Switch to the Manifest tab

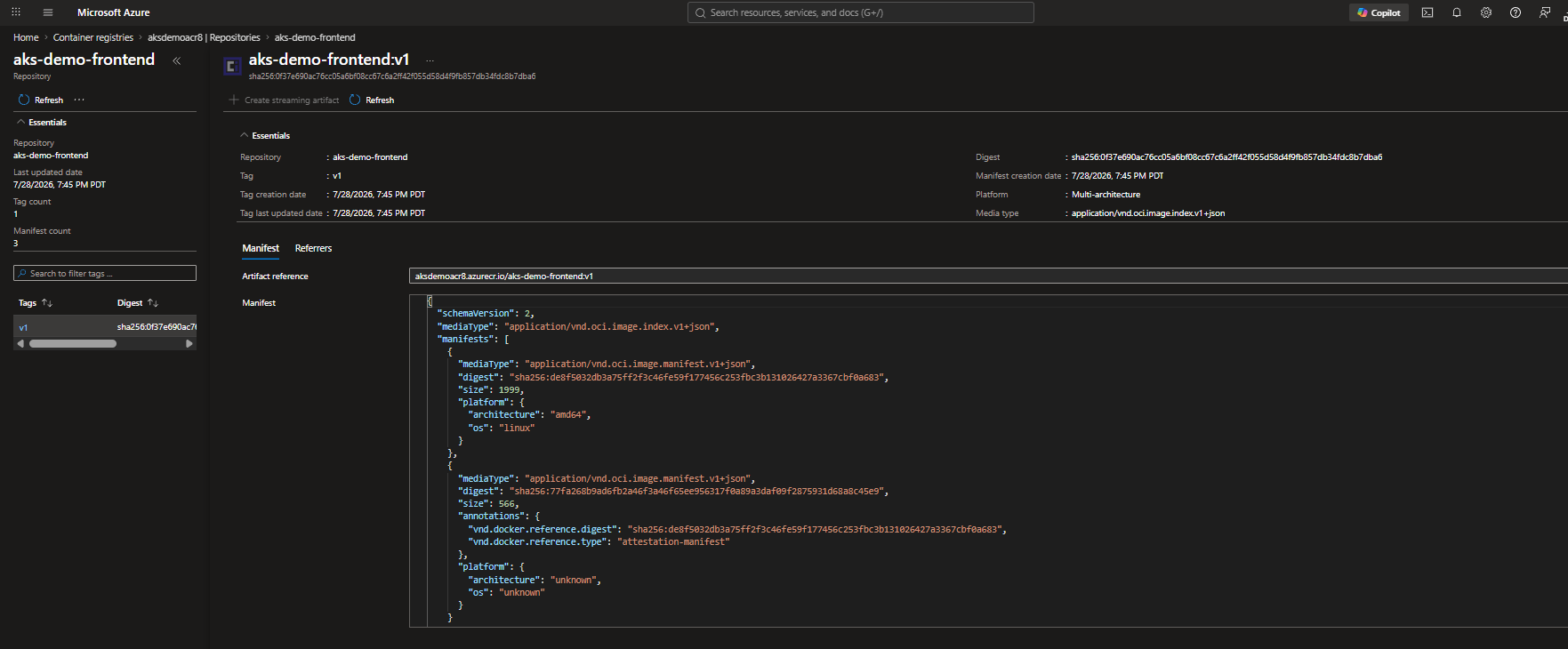click(x=261, y=248)
